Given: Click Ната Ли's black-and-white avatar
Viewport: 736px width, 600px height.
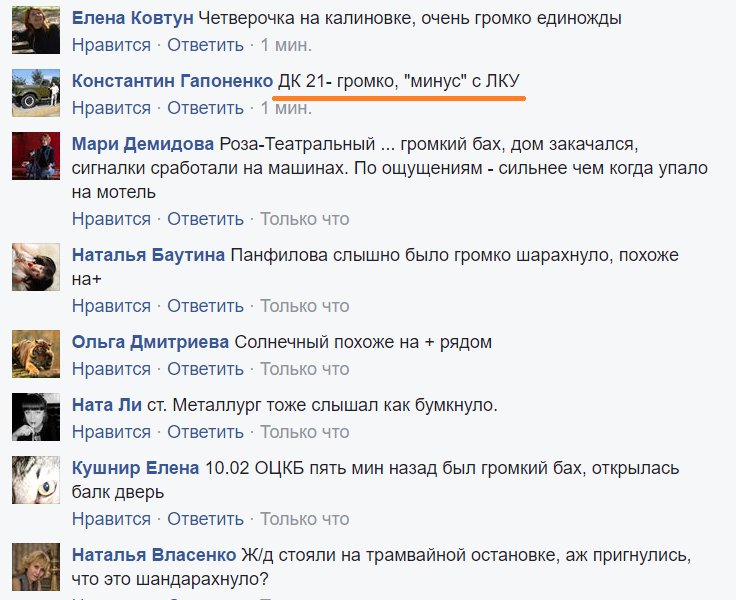Looking at the screenshot, I should (36, 417).
